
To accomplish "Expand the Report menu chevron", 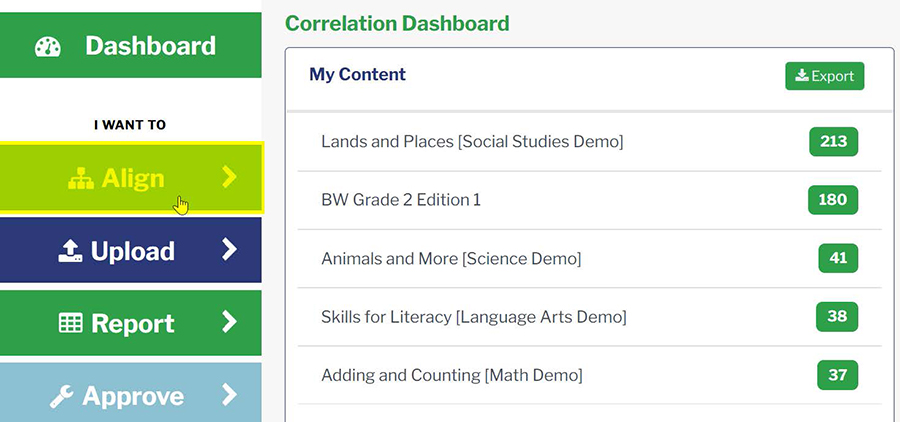I will (230, 323).
